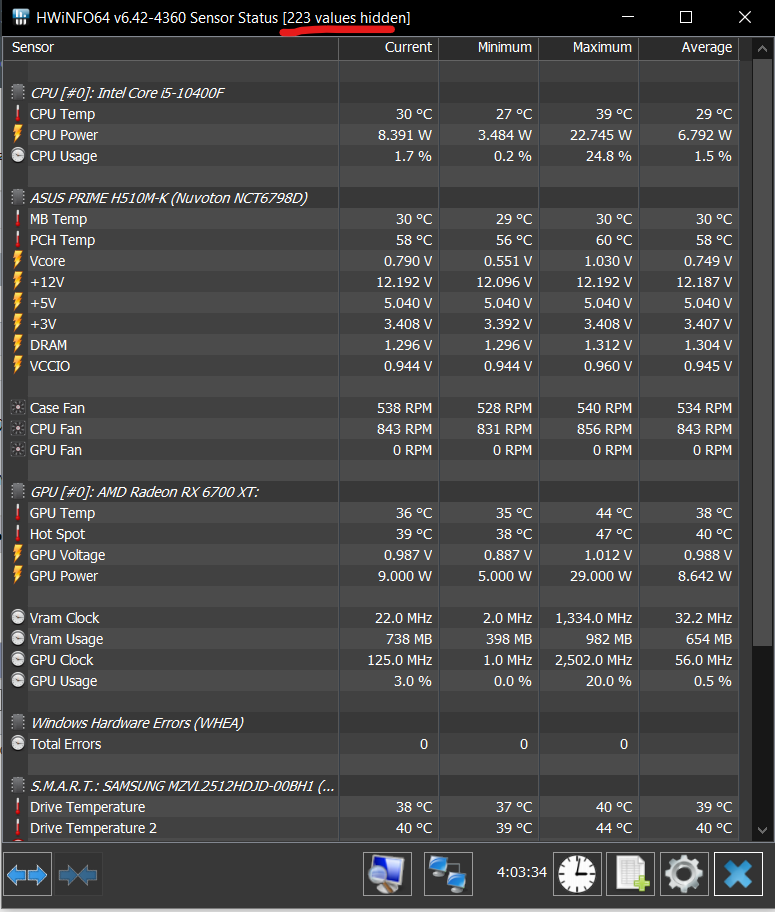Click the gauge icon beside Vram Clock
Screen dimensions: 775x912
pos(18,618)
